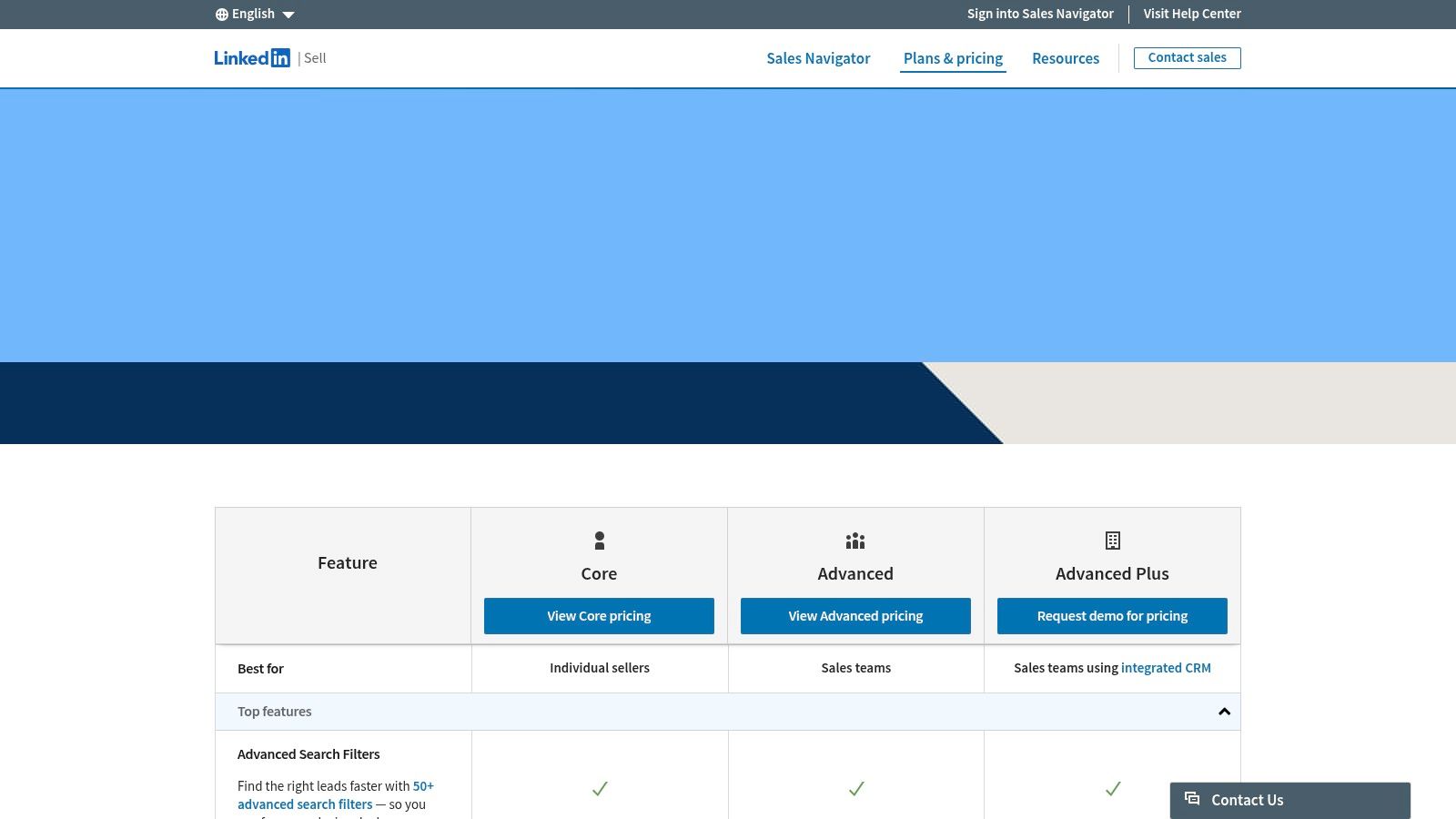
Task: Open the English language dropdown
Action: [x=253, y=14]
